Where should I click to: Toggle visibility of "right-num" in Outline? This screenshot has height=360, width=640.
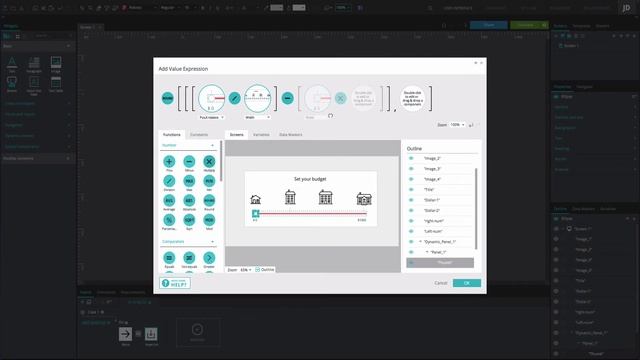[411, 221]
